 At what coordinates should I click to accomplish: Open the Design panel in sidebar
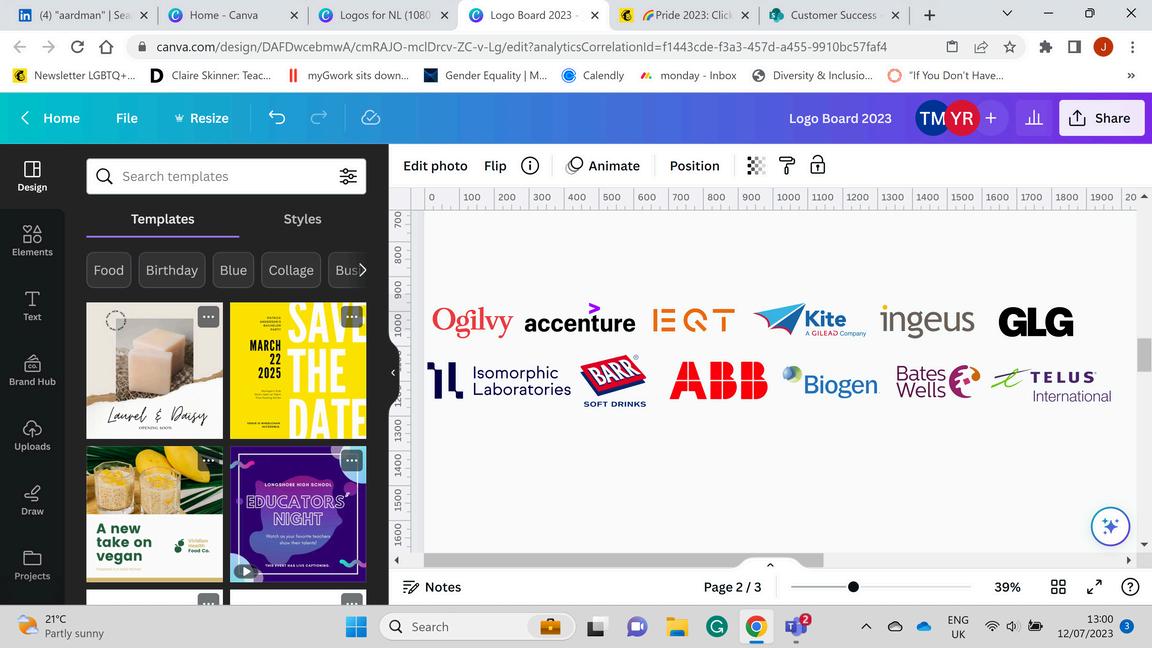point(32,176)
